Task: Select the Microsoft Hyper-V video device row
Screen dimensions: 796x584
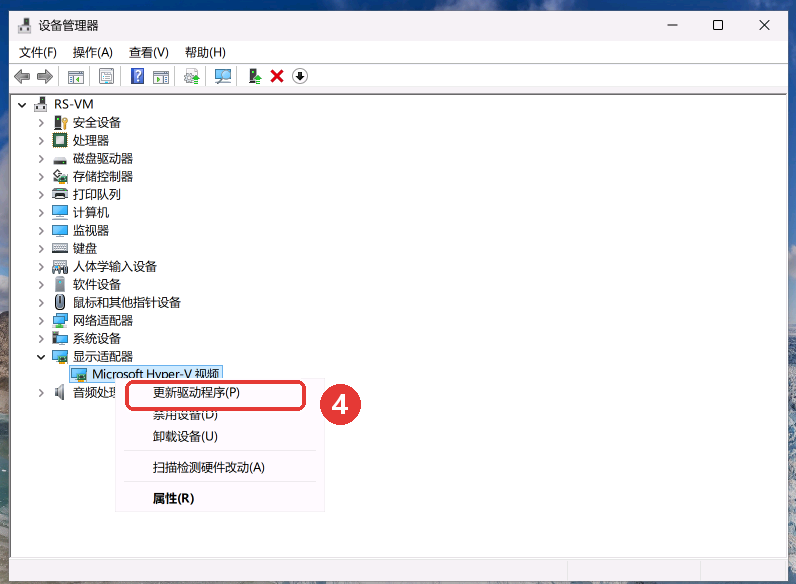Action: pyautogui.click(x=146, y=374)
